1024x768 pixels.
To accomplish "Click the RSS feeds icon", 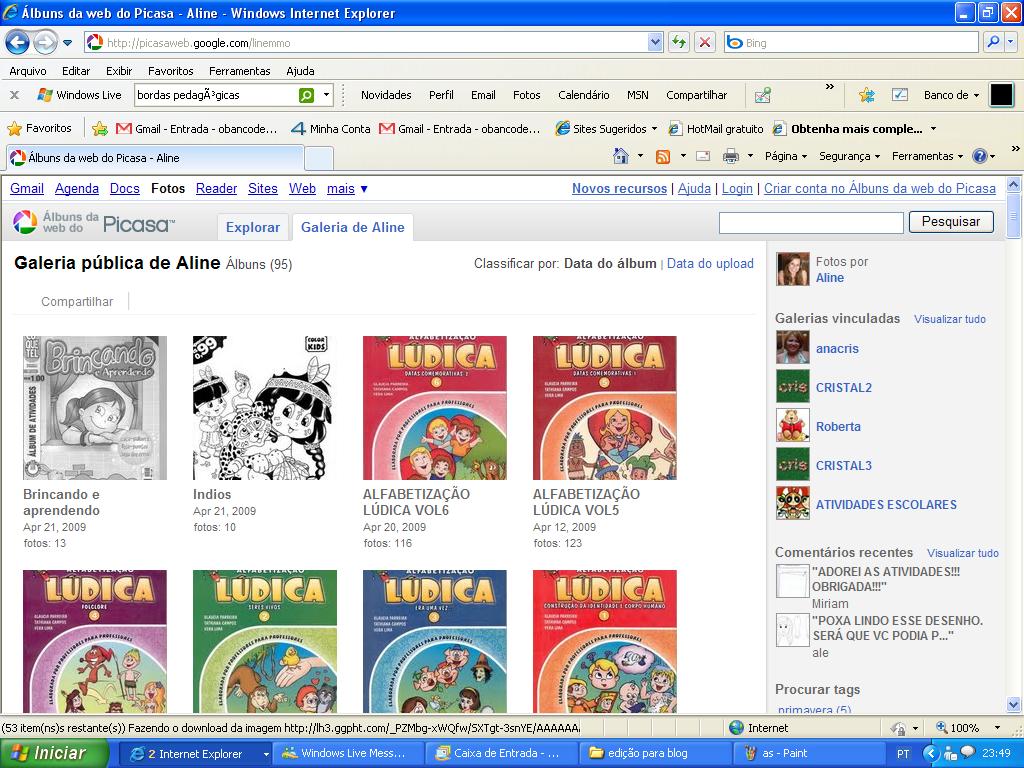I will click(663, 157).
